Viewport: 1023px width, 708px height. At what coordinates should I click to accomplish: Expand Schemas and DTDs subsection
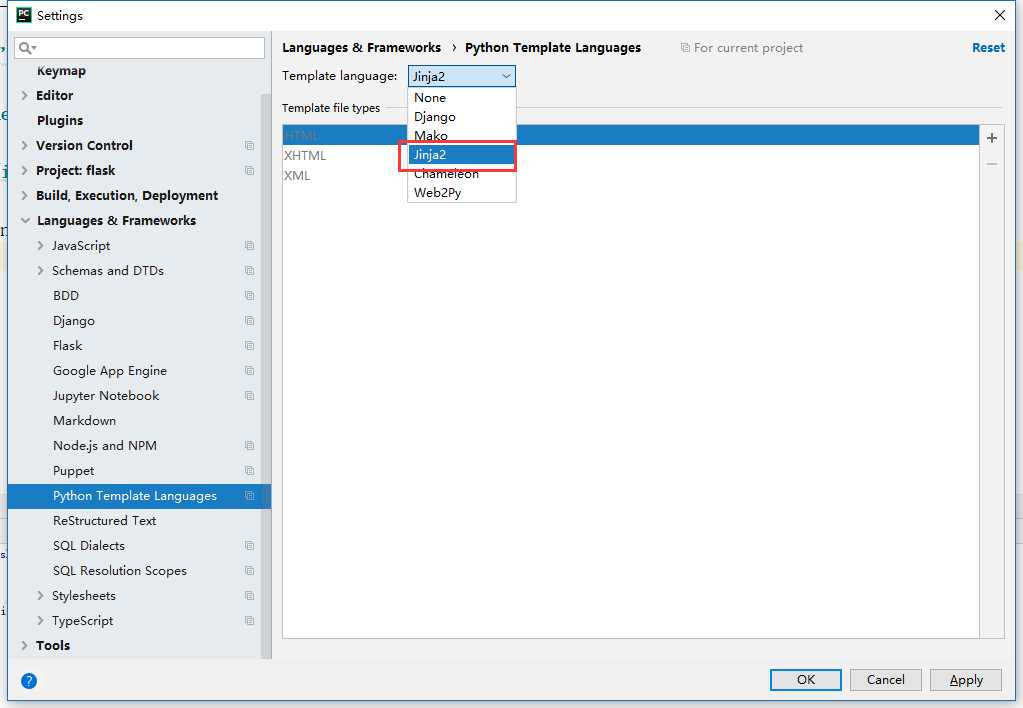40,270
